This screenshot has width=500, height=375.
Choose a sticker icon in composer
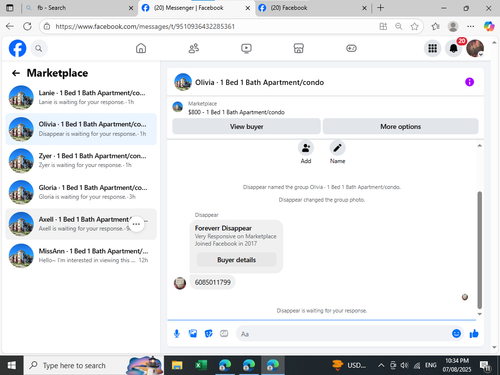208,333
